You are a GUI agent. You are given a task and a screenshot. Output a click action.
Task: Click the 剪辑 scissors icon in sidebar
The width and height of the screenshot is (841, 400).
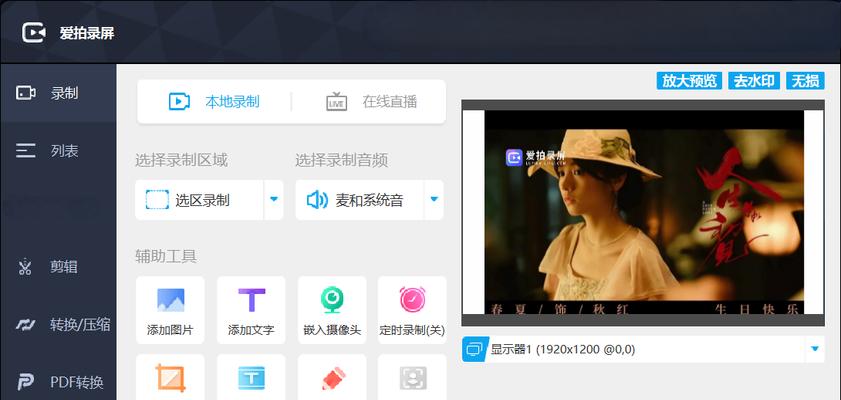point(25,266)
